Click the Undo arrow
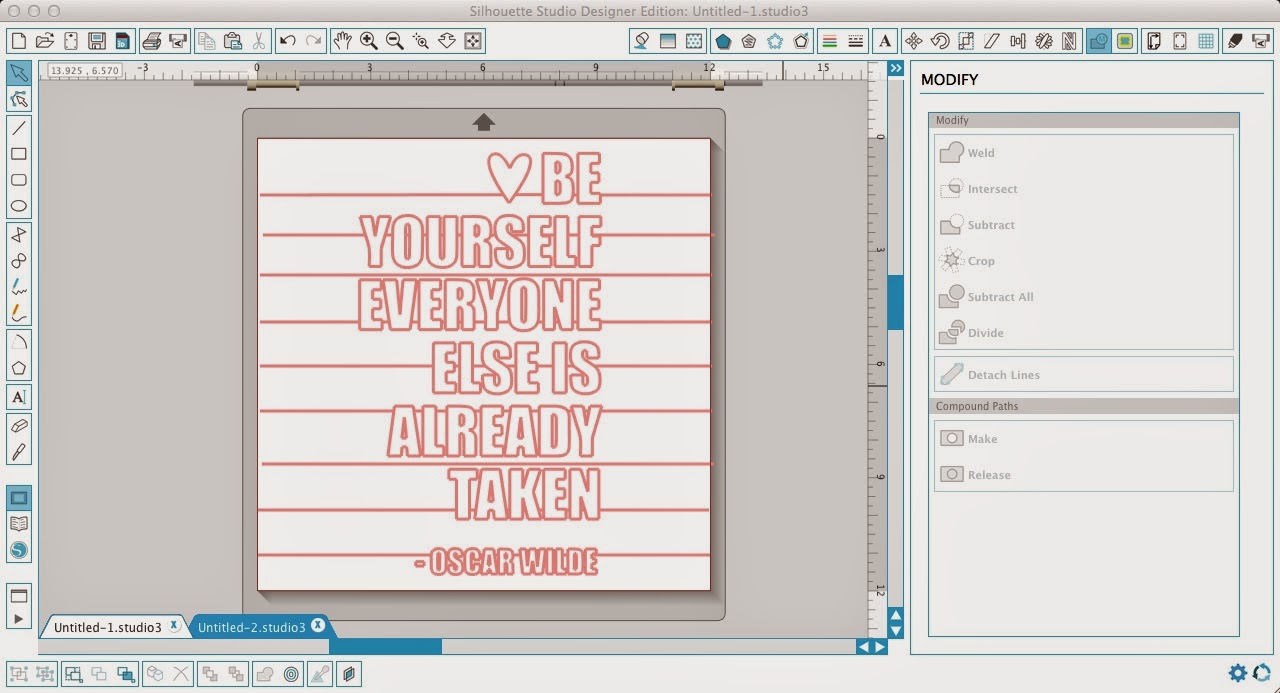Viewport: 1280px width, 693px height. tap(288, 41)
